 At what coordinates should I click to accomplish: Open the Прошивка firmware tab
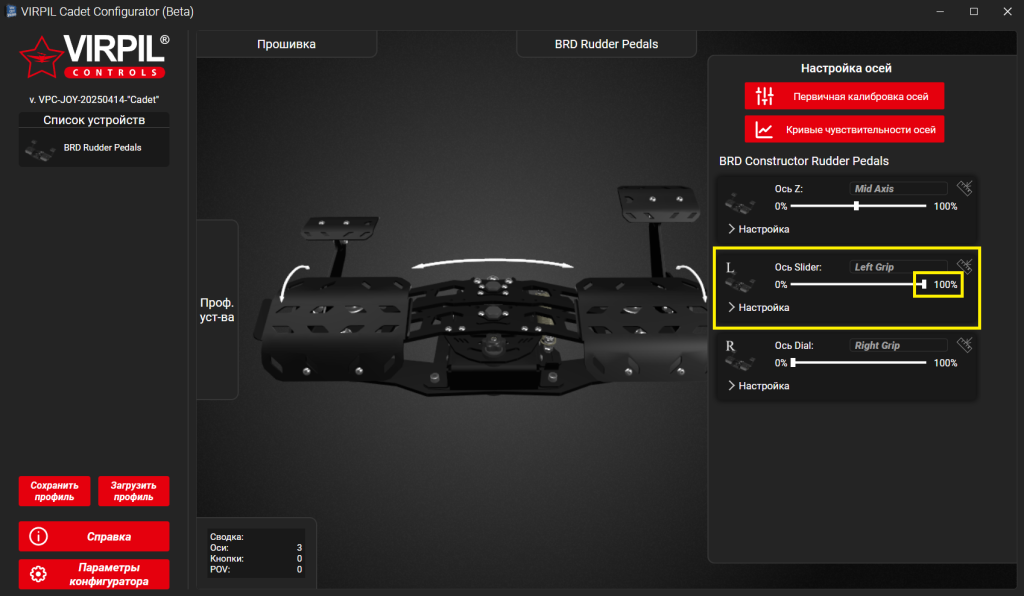pos(286,44)
